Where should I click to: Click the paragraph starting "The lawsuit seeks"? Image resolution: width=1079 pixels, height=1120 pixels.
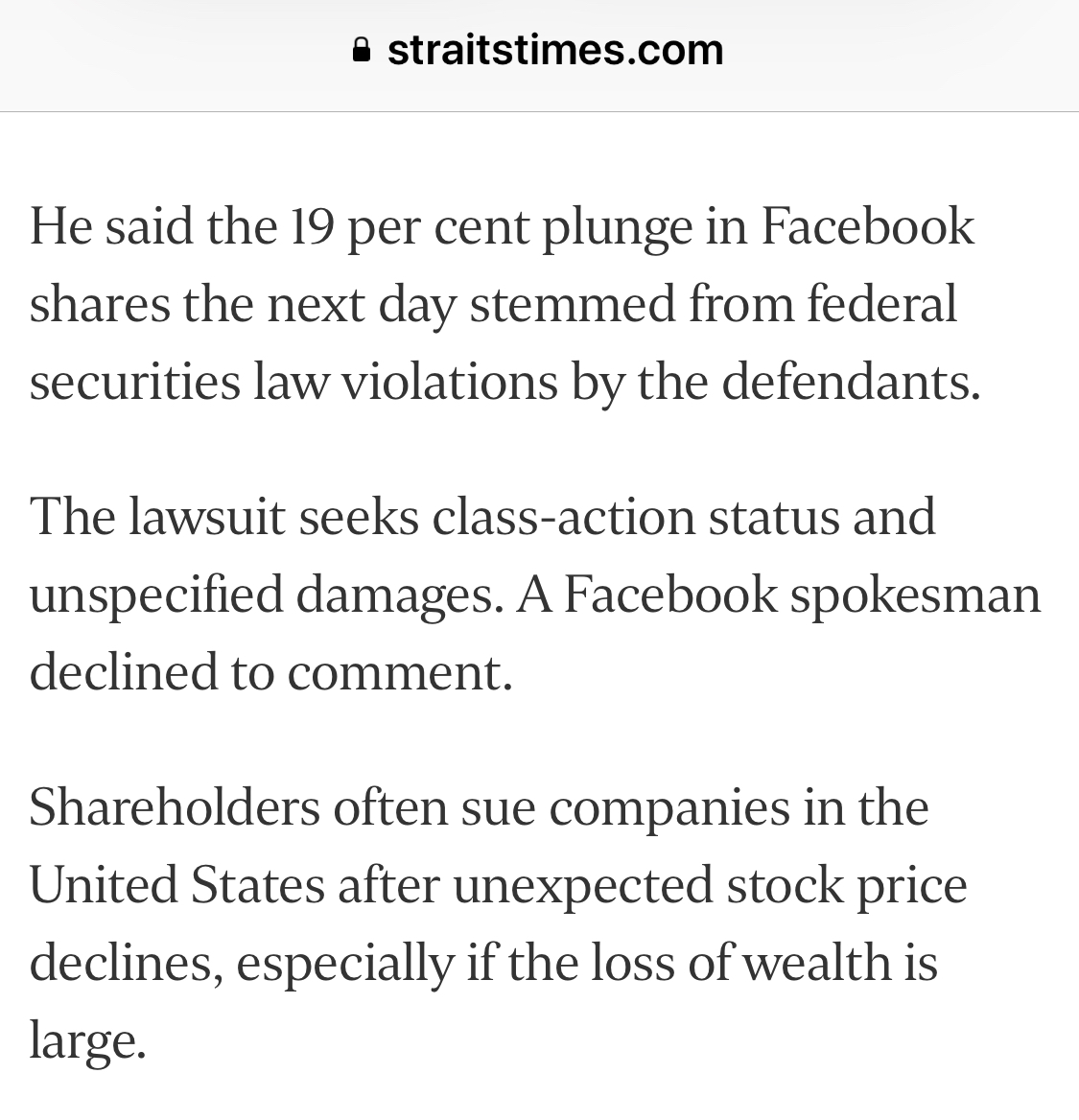click(535, 595)
